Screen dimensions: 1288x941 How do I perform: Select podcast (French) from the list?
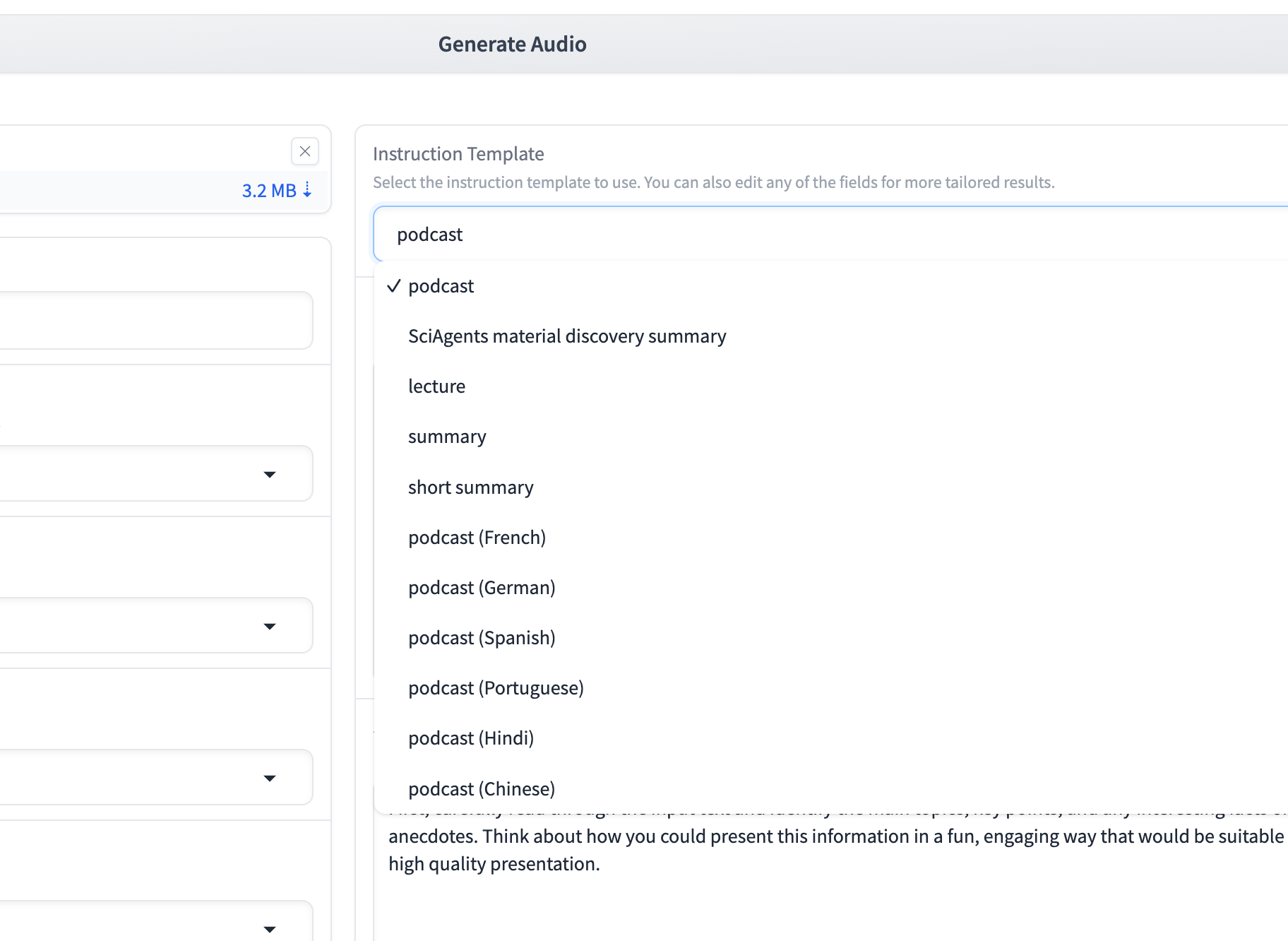click(477, 538)
